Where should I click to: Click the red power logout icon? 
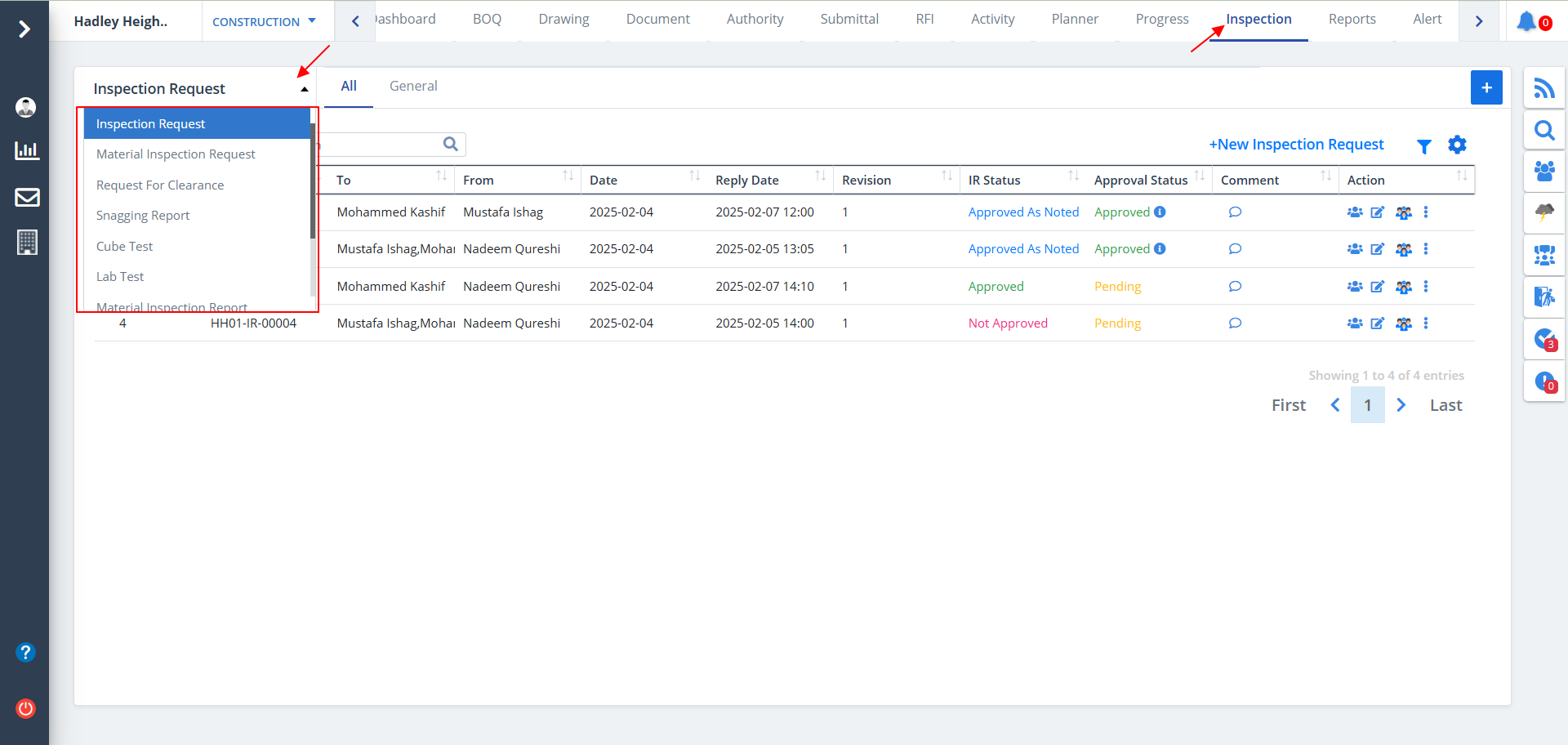click(26, 708)
